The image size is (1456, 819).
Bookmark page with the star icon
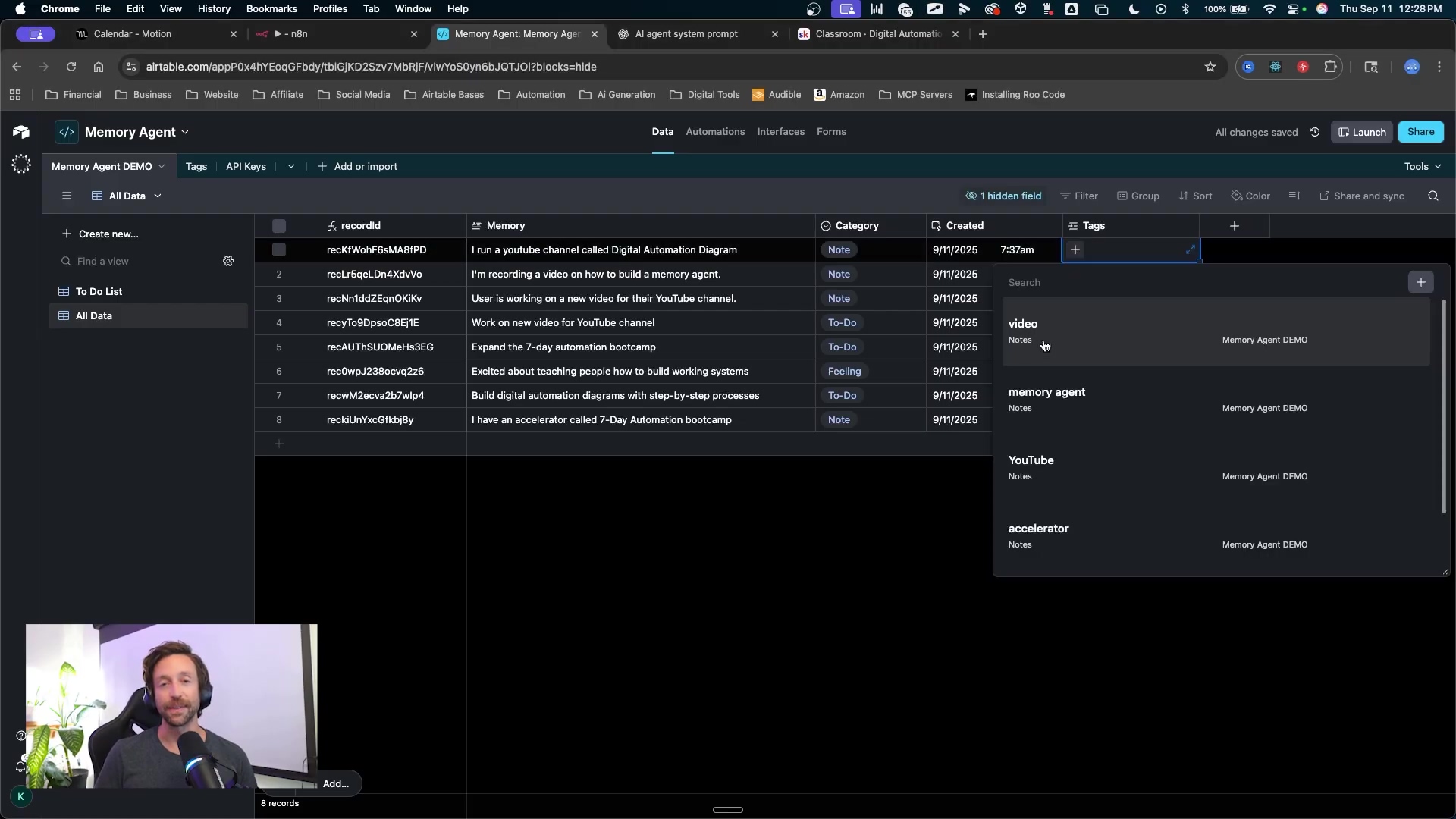[x=1210, y=67]
